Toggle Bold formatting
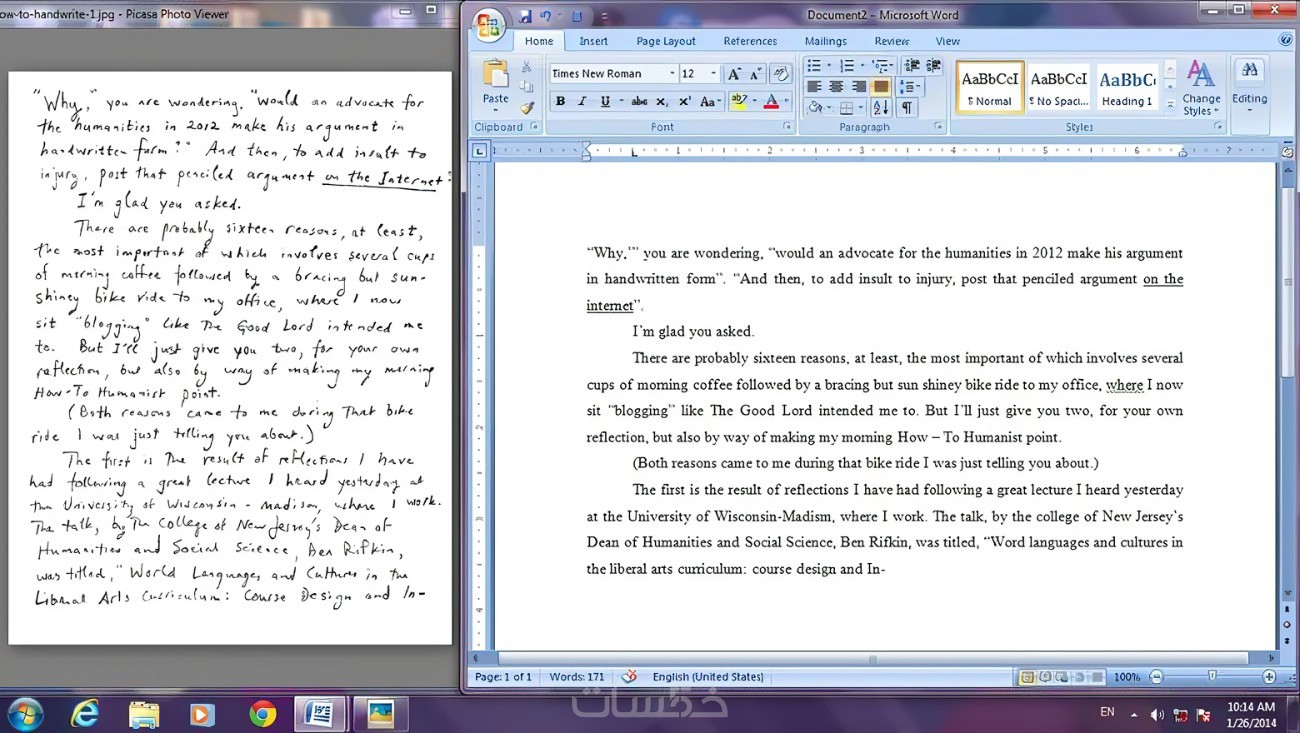This screenshot has width=1300, height=733. pos(560,101)
